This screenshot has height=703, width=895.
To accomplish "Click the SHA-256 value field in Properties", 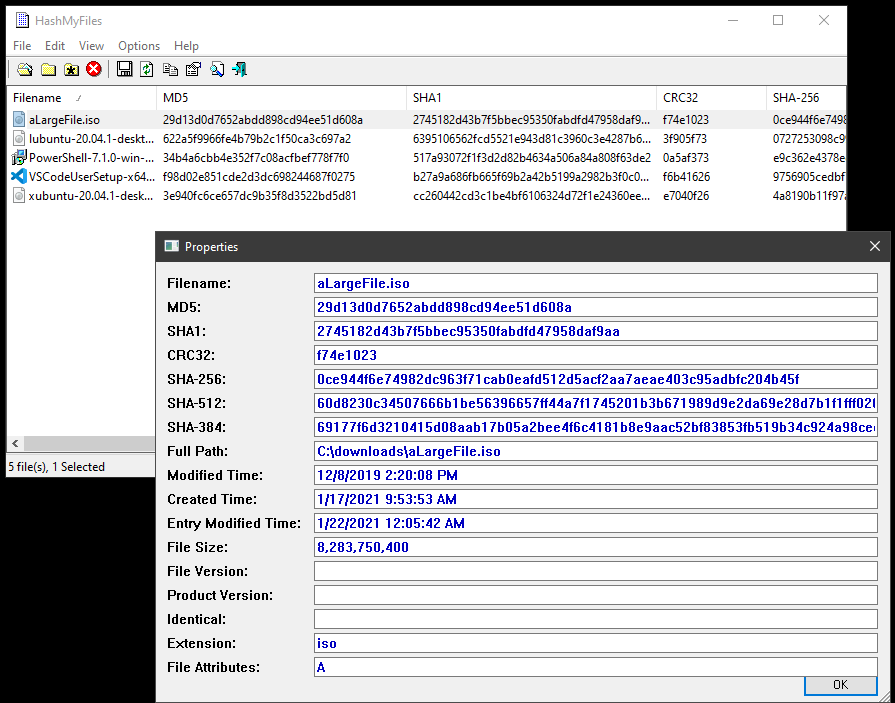I will pyautogui.click(x=595, y=379).
